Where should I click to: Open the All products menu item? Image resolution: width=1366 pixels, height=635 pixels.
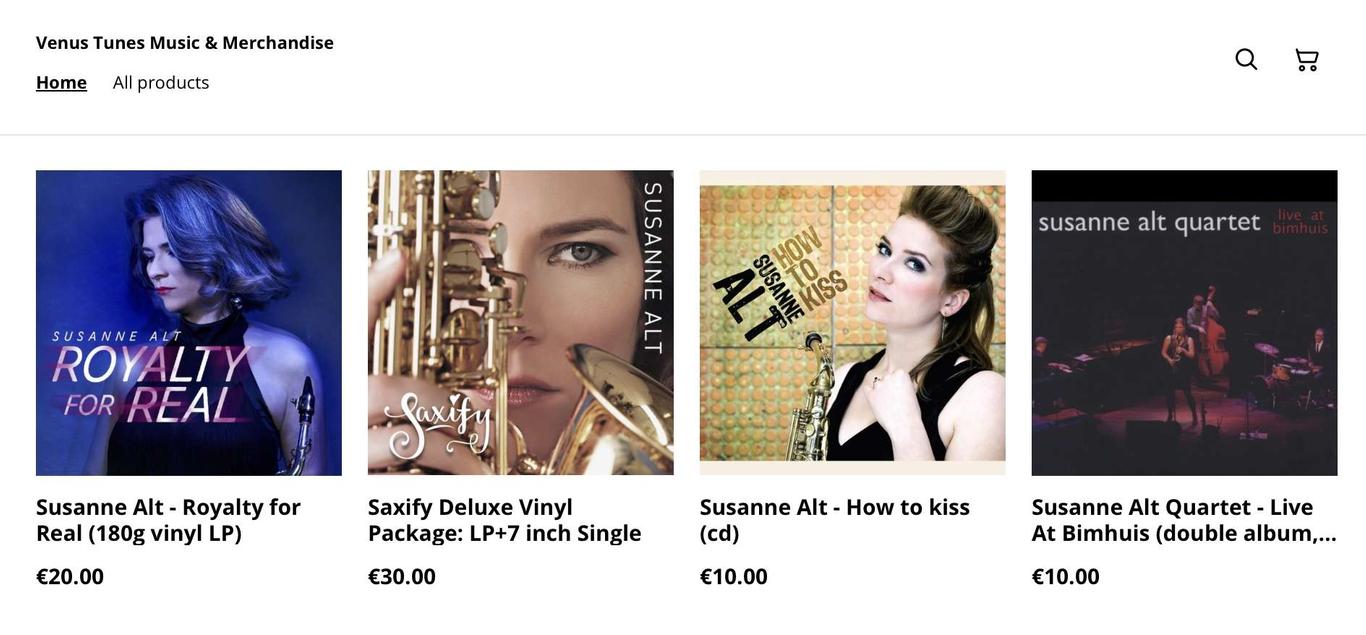(161, 82)
